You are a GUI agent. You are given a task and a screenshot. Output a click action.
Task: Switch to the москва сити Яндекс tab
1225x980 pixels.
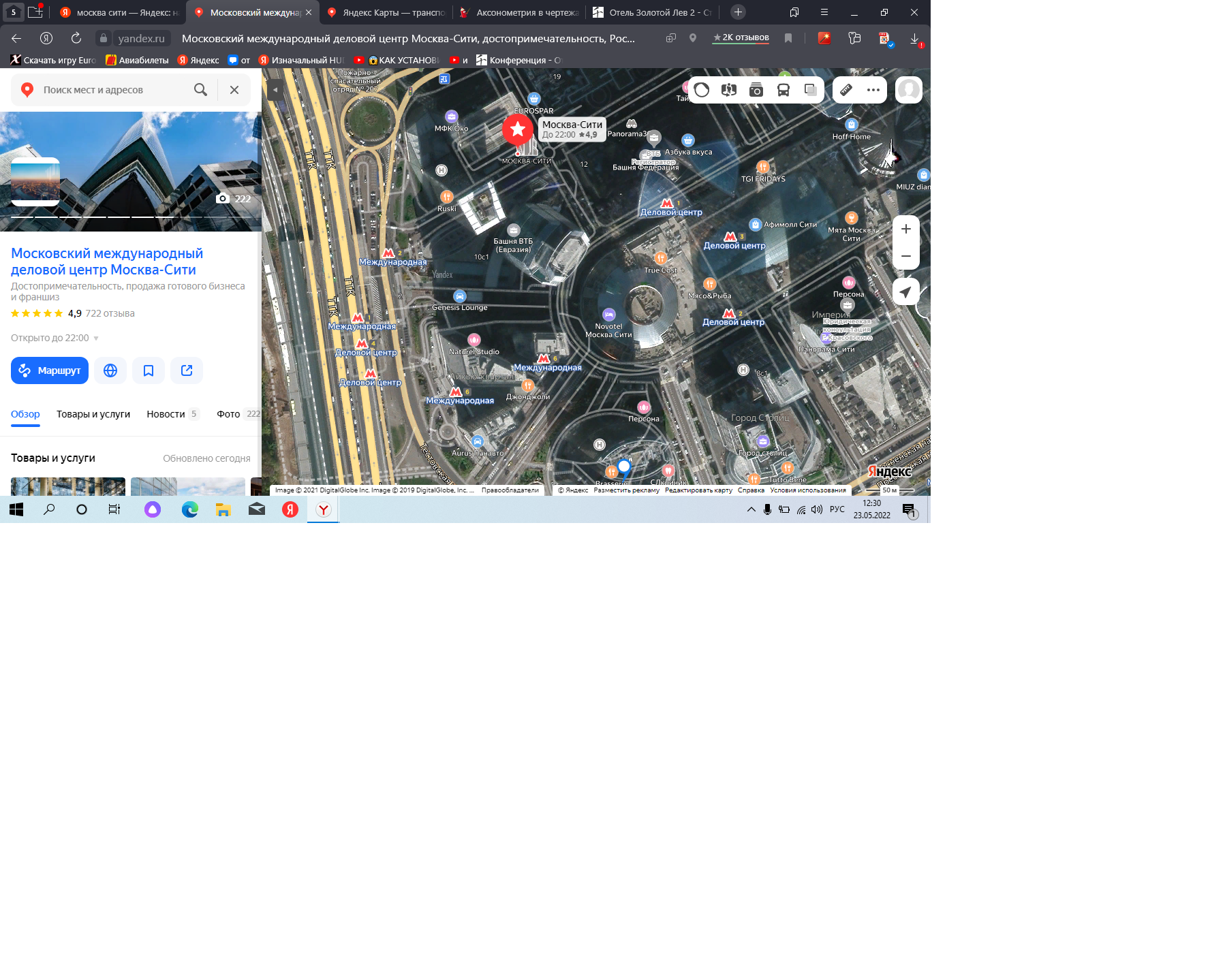point(119,12)
